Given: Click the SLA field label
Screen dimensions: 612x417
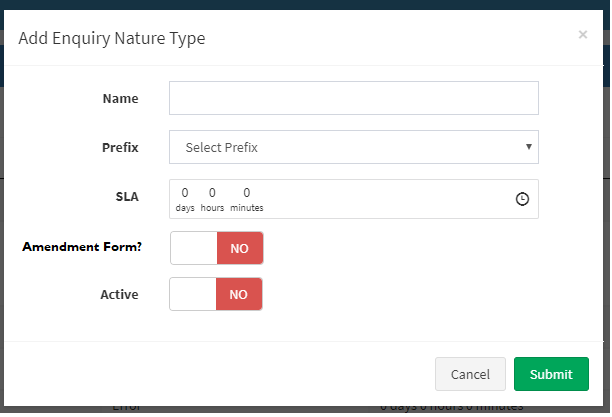Looking at the screenshot, I should coord(127,197).
